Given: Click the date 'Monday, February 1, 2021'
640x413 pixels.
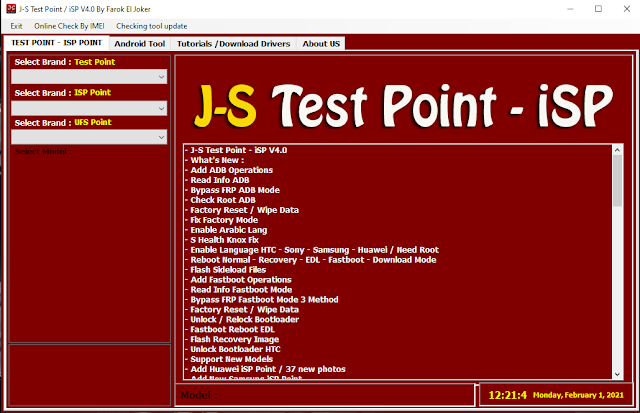Looking at the screenshot, I should click(x=578, y=395).
